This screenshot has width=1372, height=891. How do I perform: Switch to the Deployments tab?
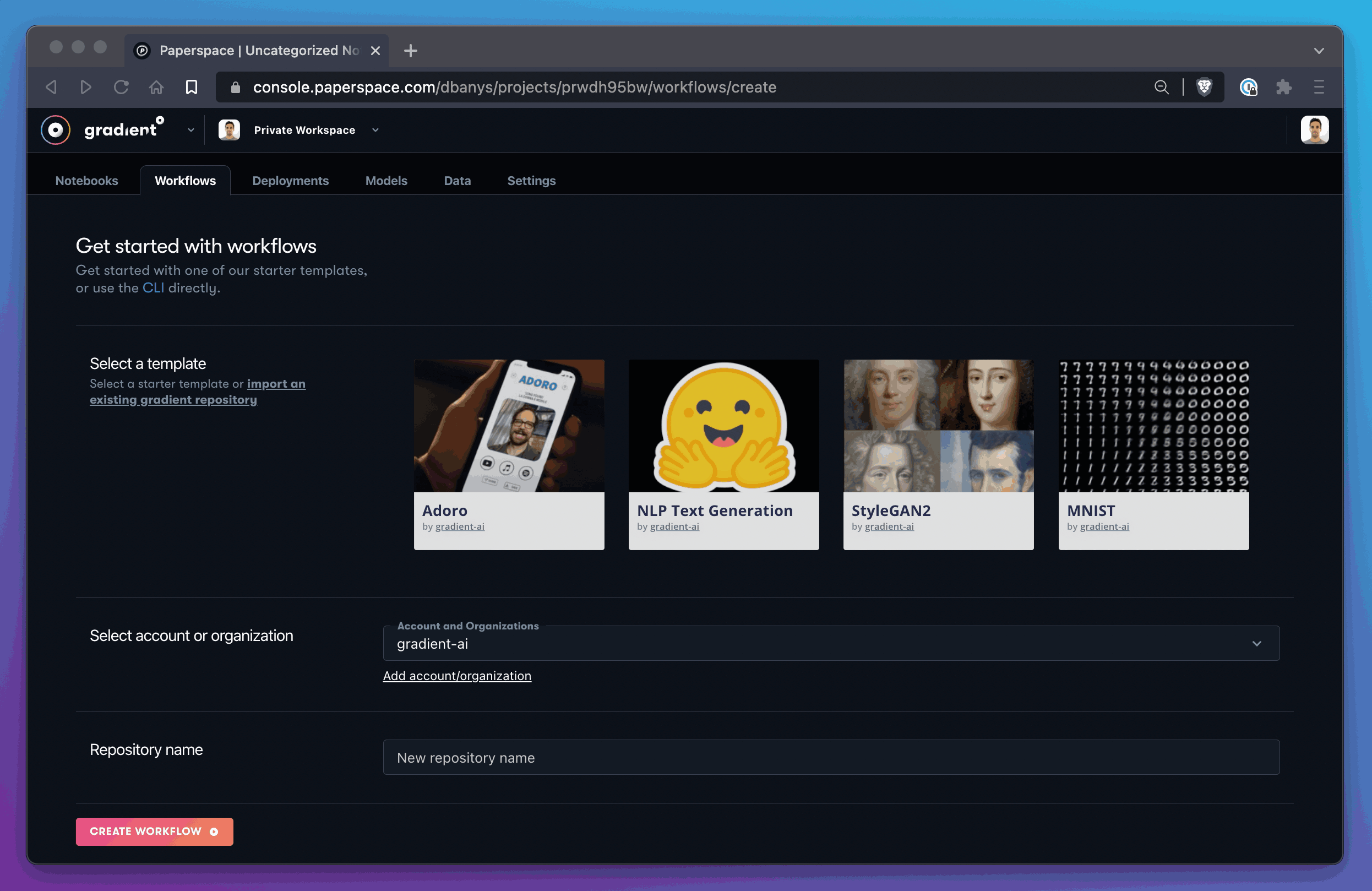tap(291, 181)
